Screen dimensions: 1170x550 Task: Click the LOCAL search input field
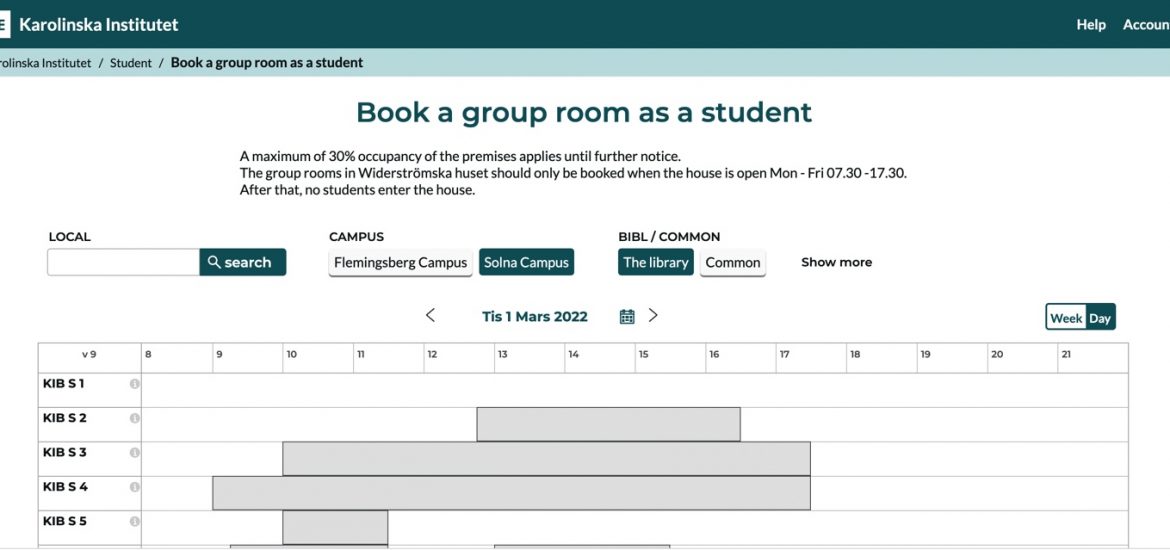pyautogui.click(x=123, y=263)
